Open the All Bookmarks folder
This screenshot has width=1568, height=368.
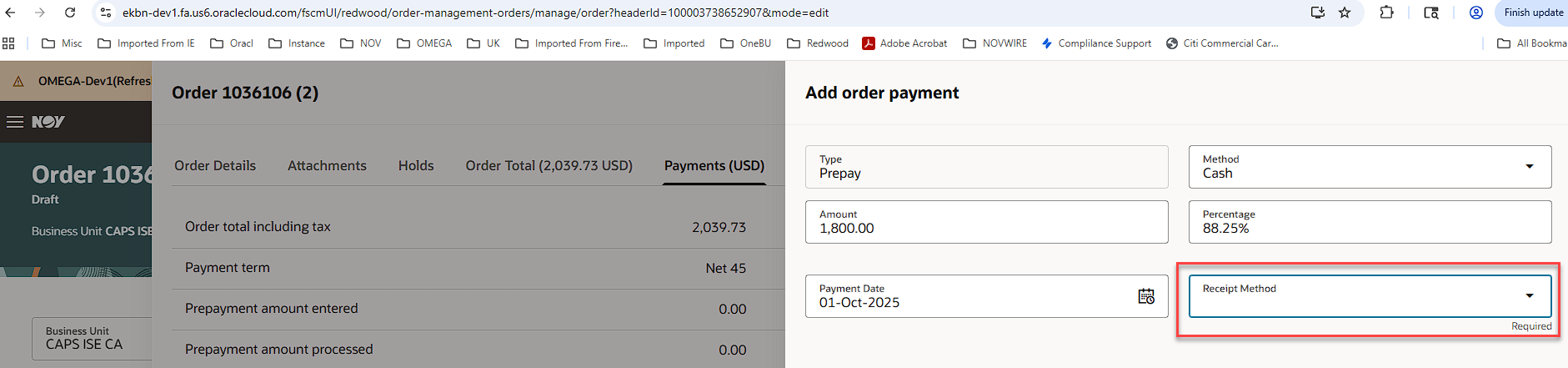[1532, 43]
